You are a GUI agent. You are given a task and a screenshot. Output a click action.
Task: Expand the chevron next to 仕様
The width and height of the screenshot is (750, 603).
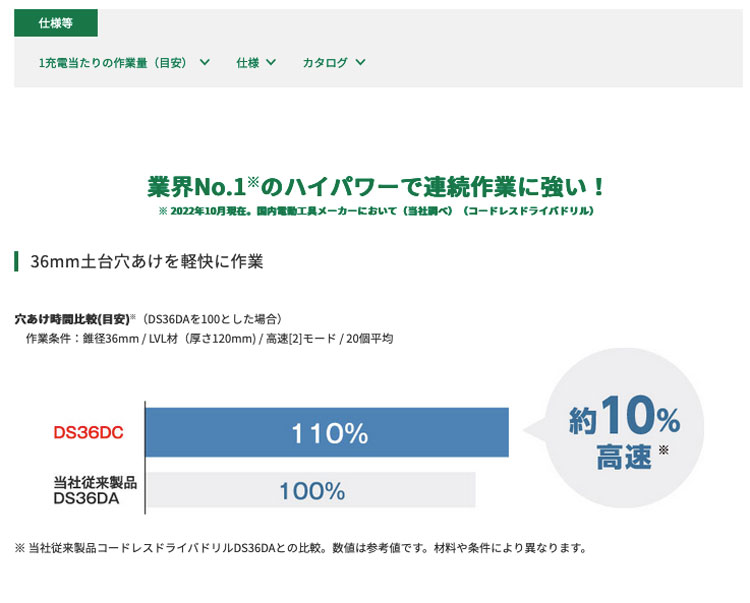tap(271, 62)
